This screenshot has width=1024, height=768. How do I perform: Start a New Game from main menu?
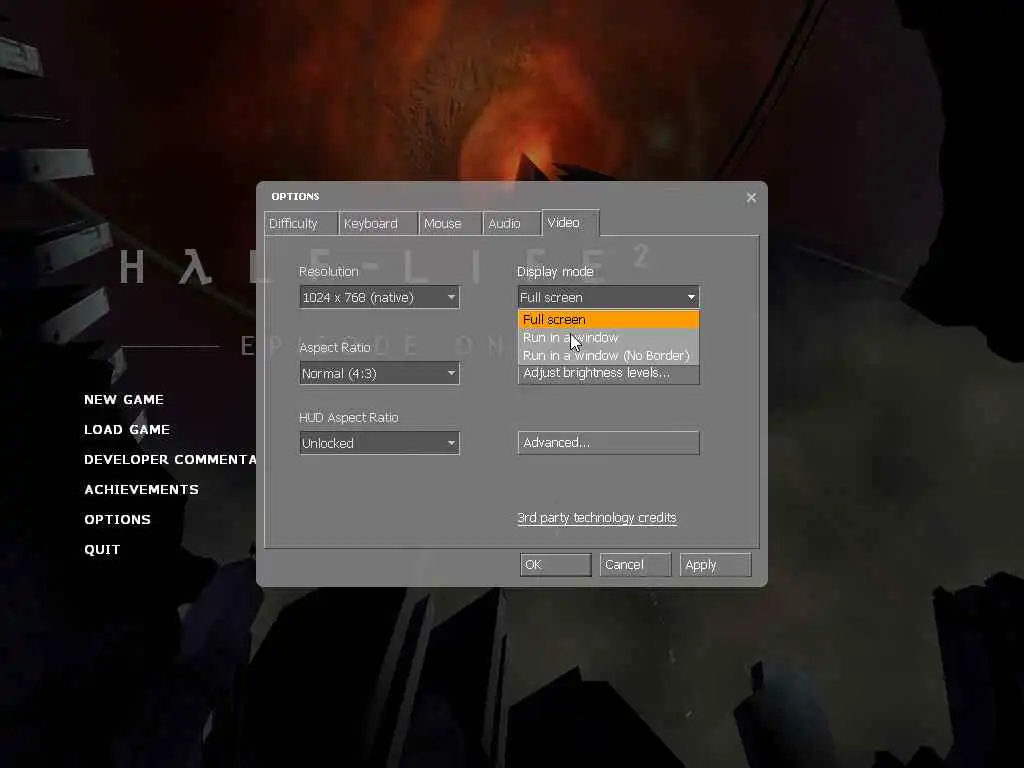tap(124, 400)
